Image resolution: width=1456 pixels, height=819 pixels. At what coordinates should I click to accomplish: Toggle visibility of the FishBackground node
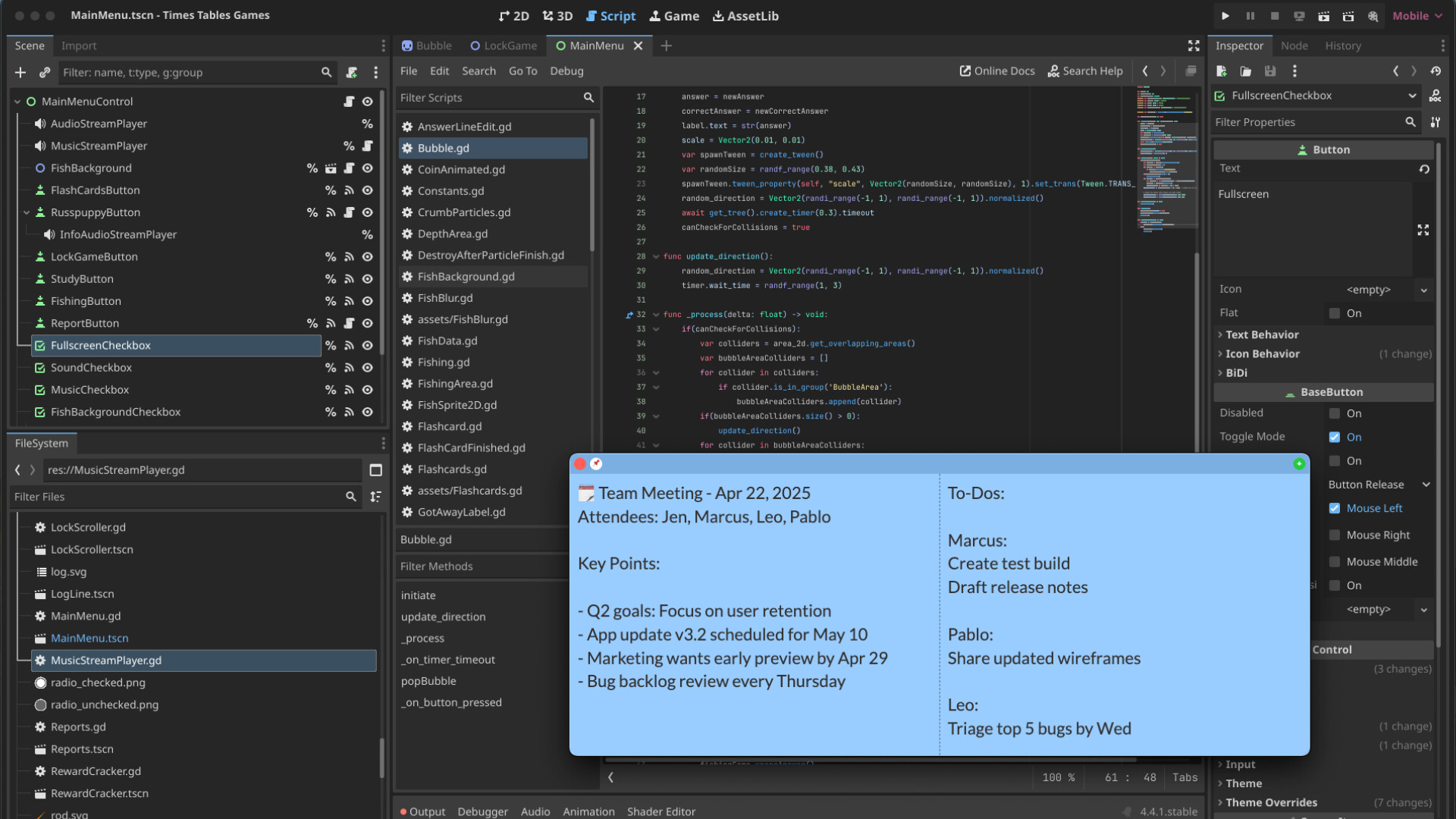(367, 168)
